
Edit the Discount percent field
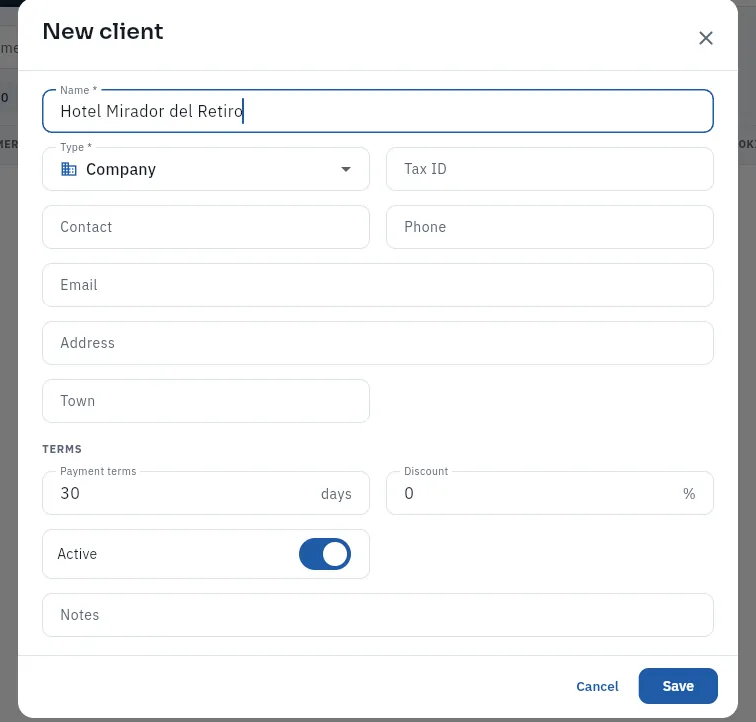pos(550,493)
